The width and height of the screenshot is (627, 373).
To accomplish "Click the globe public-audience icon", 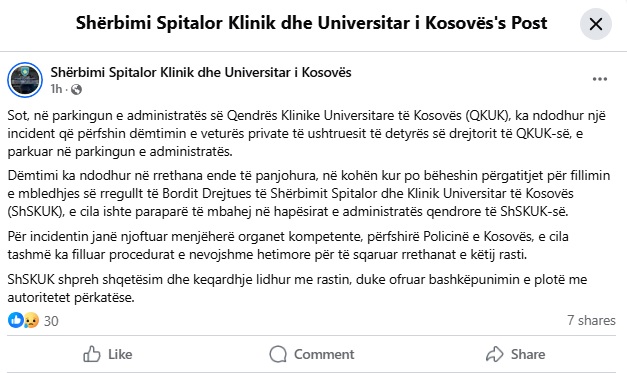I will pos(76,89).
